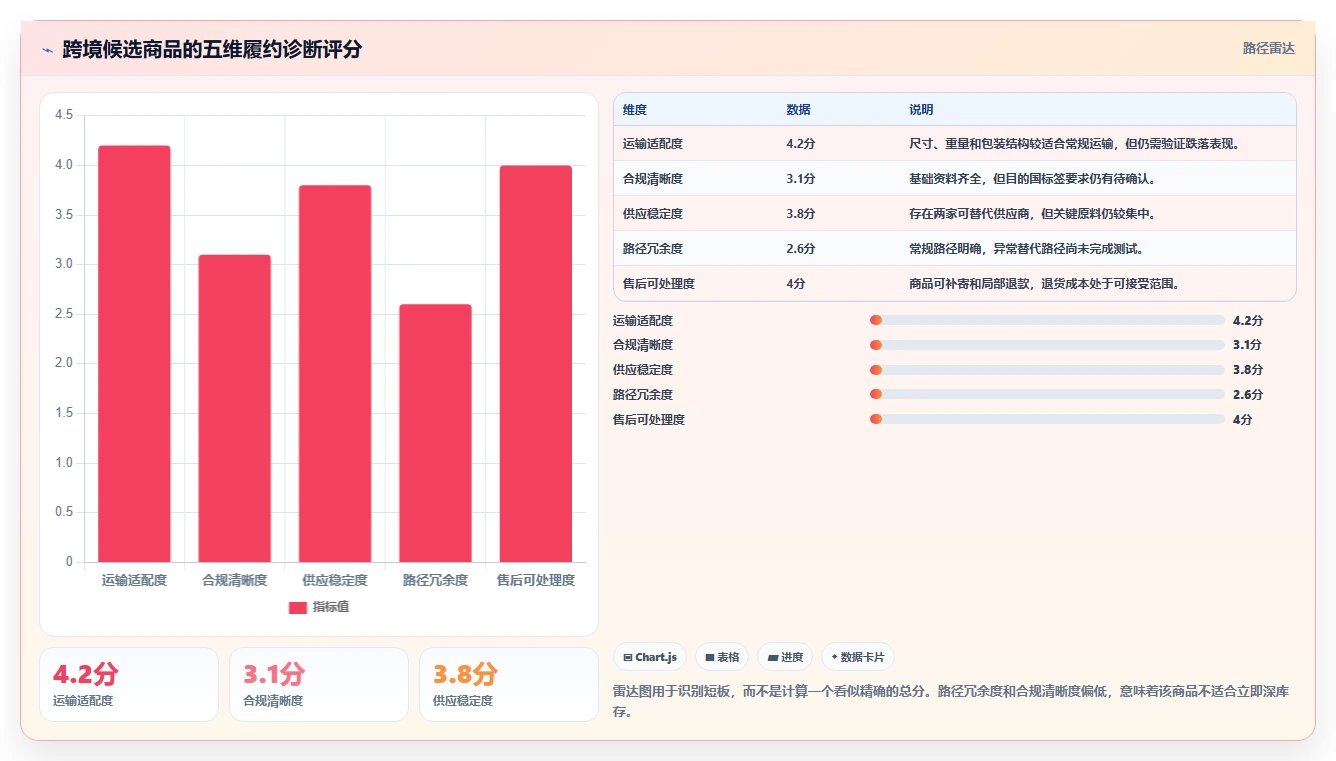Click the 进度 chip icon
The width and height of the screenshot is (1336, 761).
772,658
